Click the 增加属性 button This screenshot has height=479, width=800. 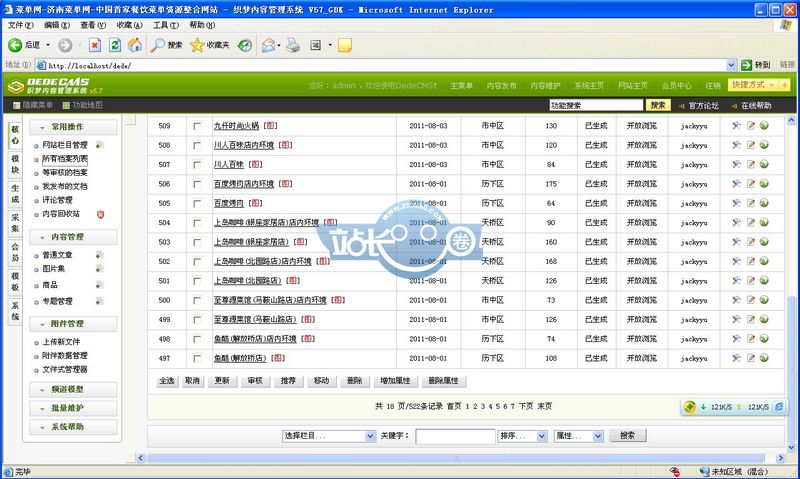pos(395,381)
